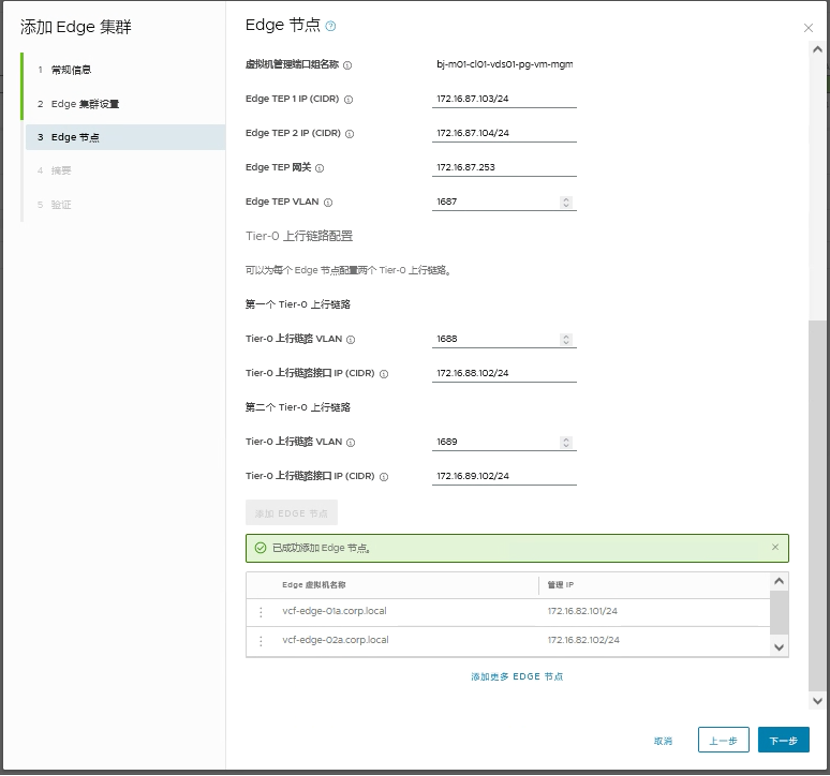
Task: Click 添加更多 EDGE 节点 link
Action: click(517, 676)
